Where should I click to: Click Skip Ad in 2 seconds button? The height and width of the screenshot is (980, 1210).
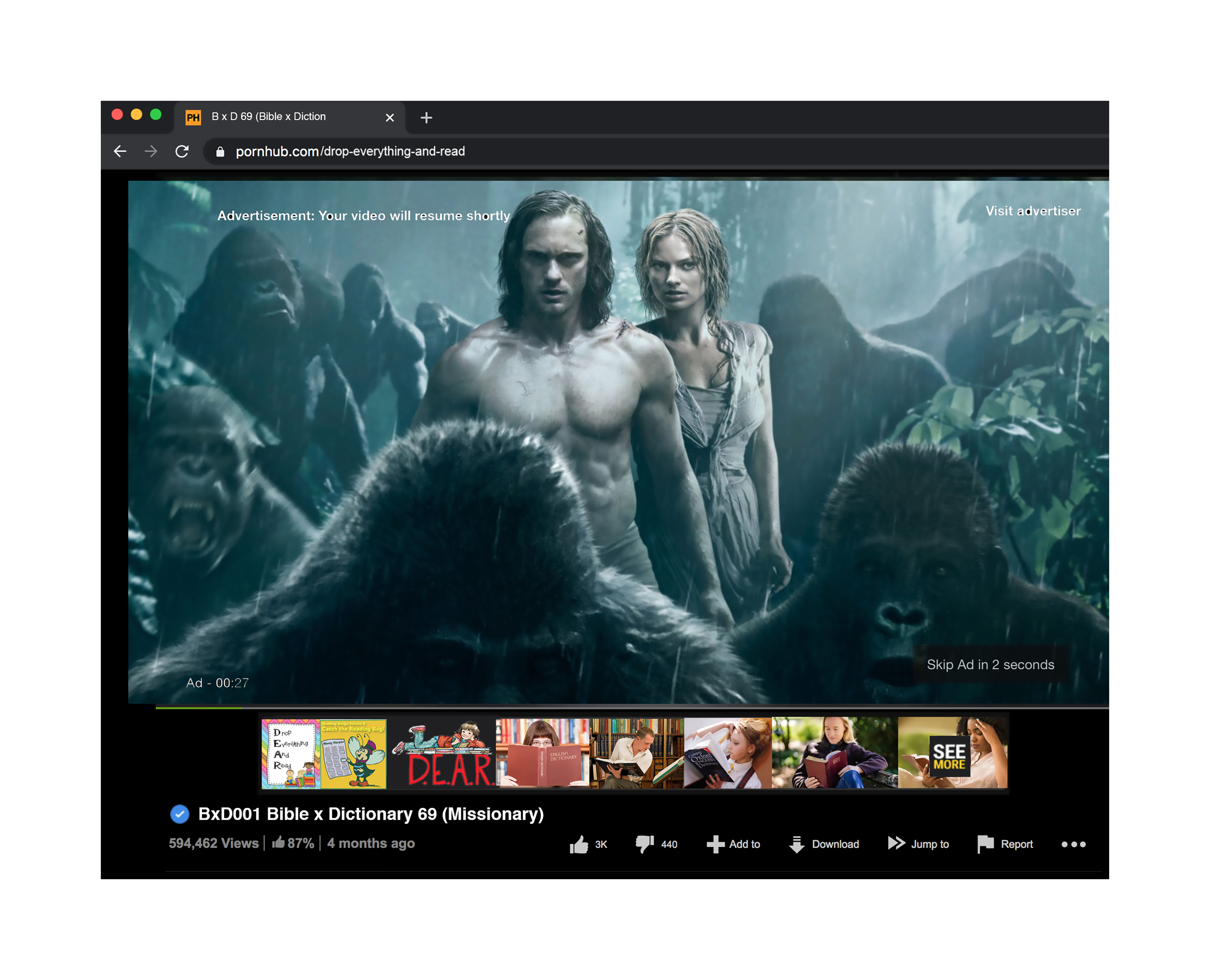(x=990, y=664)
